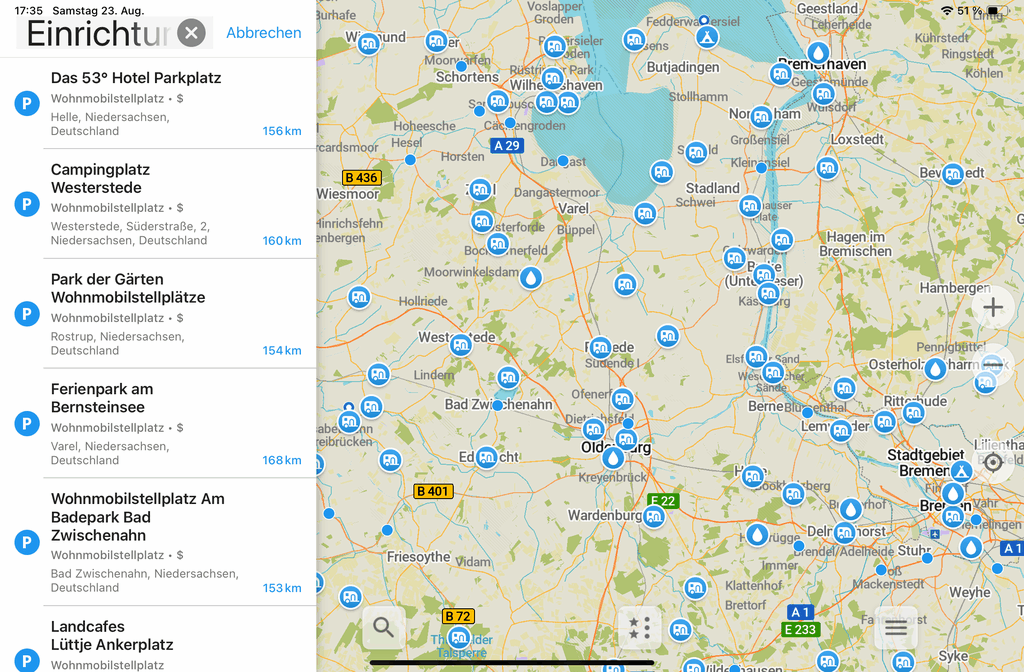Open the hamburger menu on the map
This screenshot has height=672, width=1024.
click(x=895, y=628)
